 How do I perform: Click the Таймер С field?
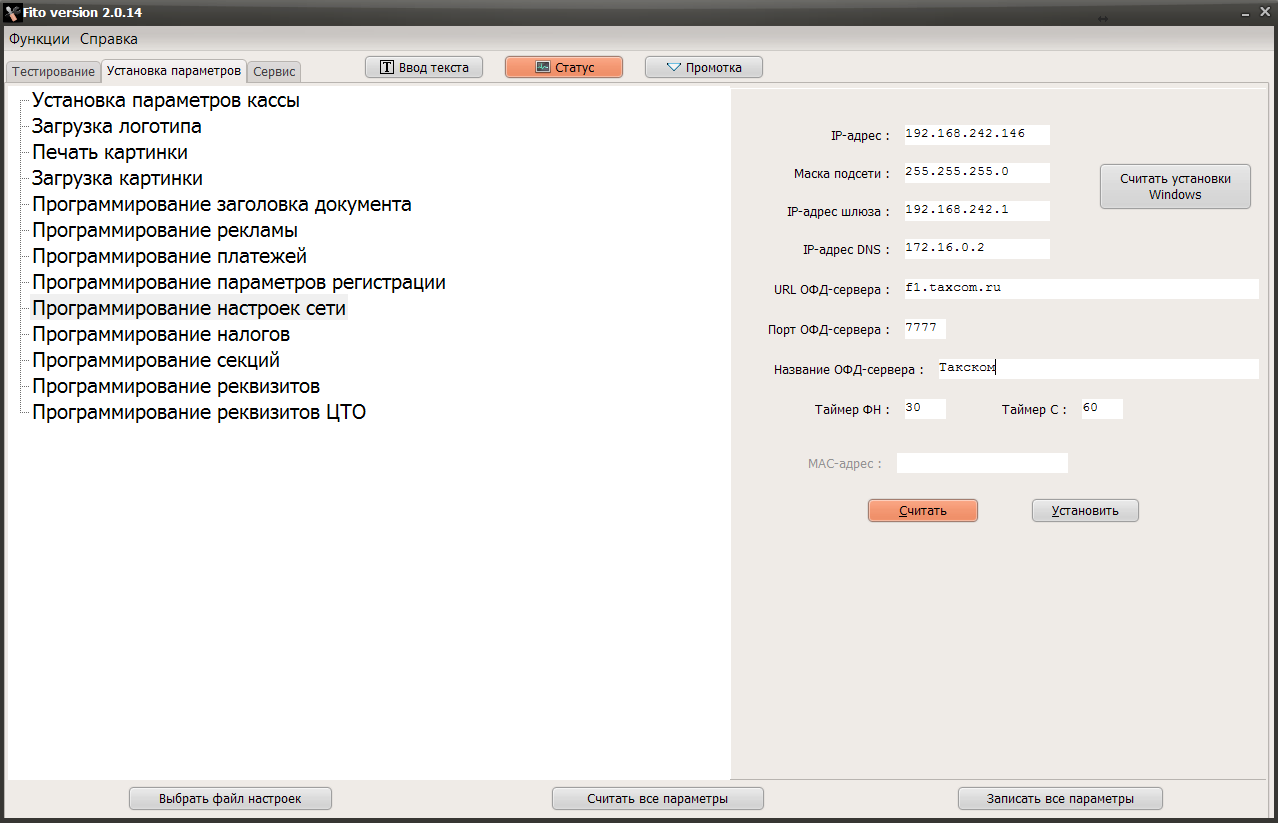1102,409
